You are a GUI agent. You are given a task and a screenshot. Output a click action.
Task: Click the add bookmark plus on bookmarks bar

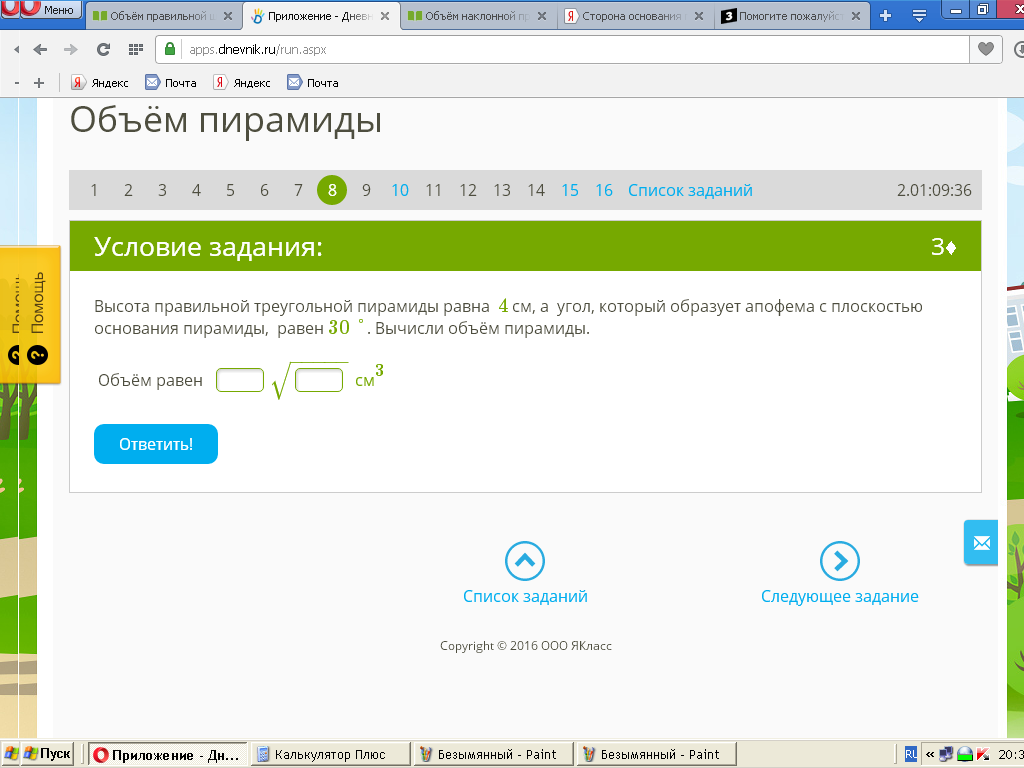pyautogui.click(x=39, y=83)
